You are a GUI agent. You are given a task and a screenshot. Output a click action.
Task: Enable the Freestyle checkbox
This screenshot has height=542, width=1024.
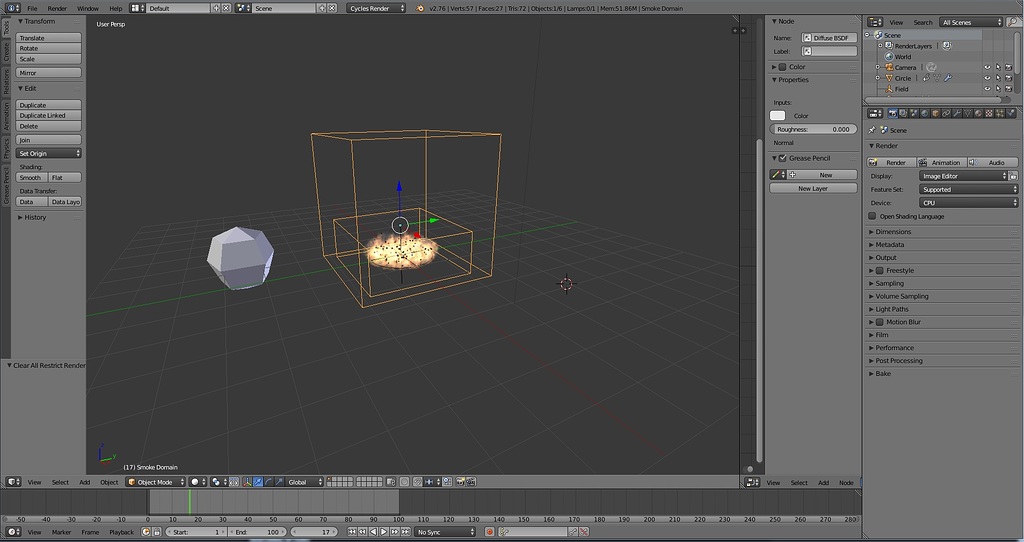coord(880,270)
